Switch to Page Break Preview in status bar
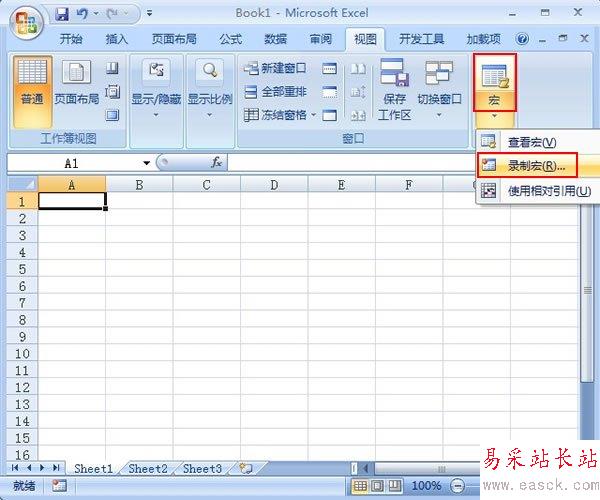 click(x=395, y=486)
